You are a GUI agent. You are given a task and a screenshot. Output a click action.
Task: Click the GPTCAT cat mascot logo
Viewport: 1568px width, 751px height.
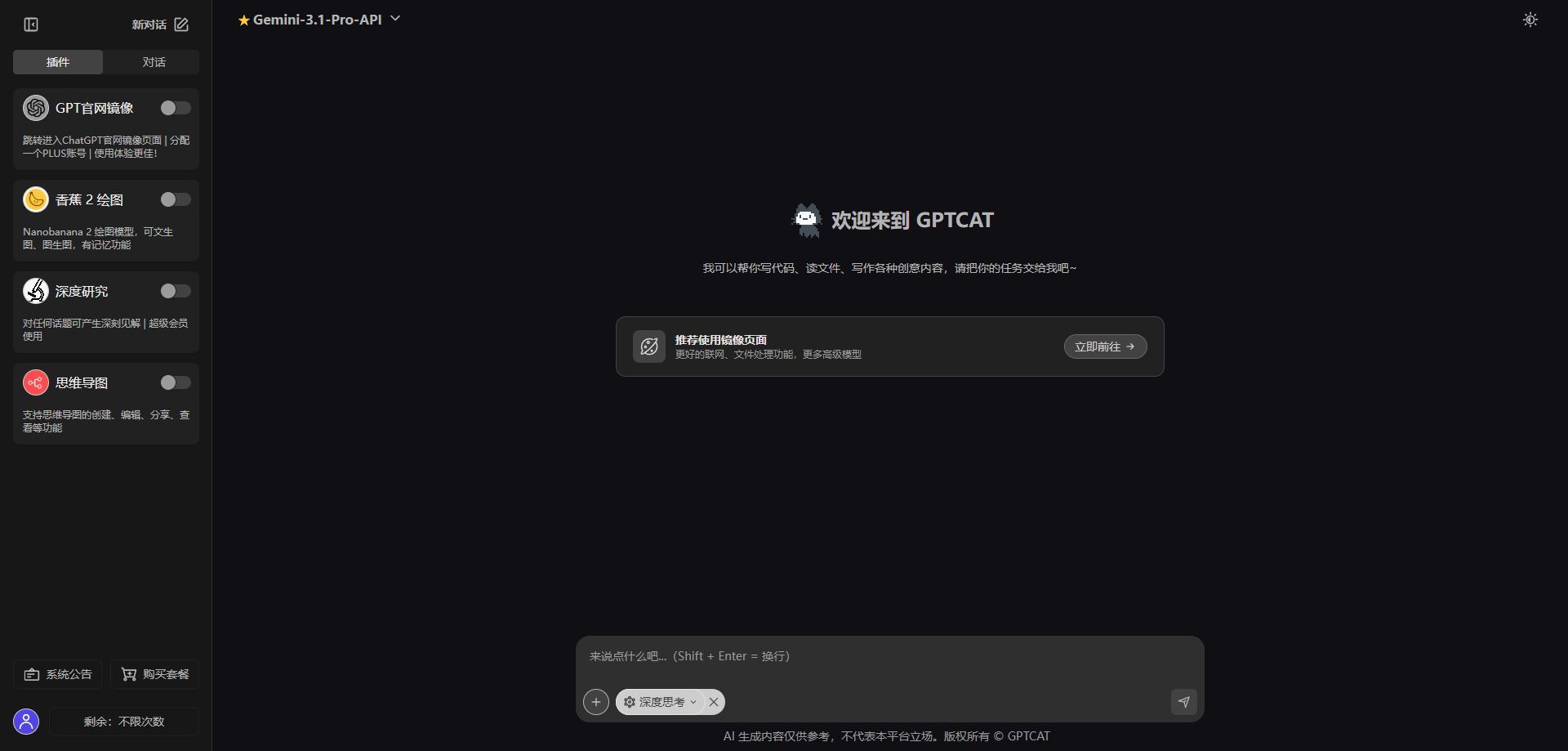[807, 221]
